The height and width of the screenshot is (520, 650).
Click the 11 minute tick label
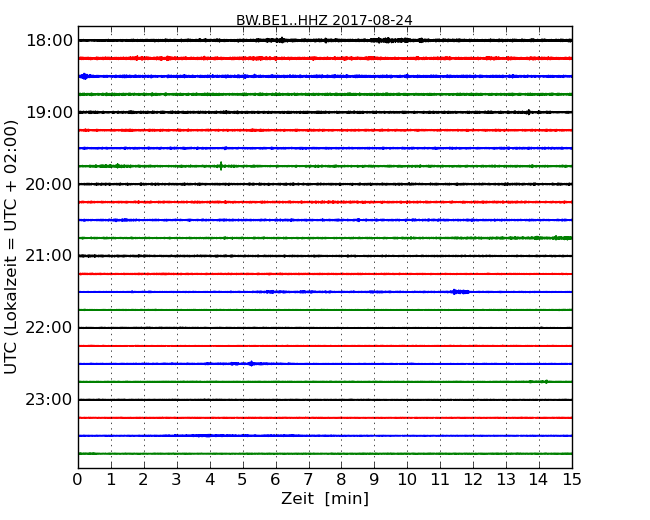click(440, 480)
